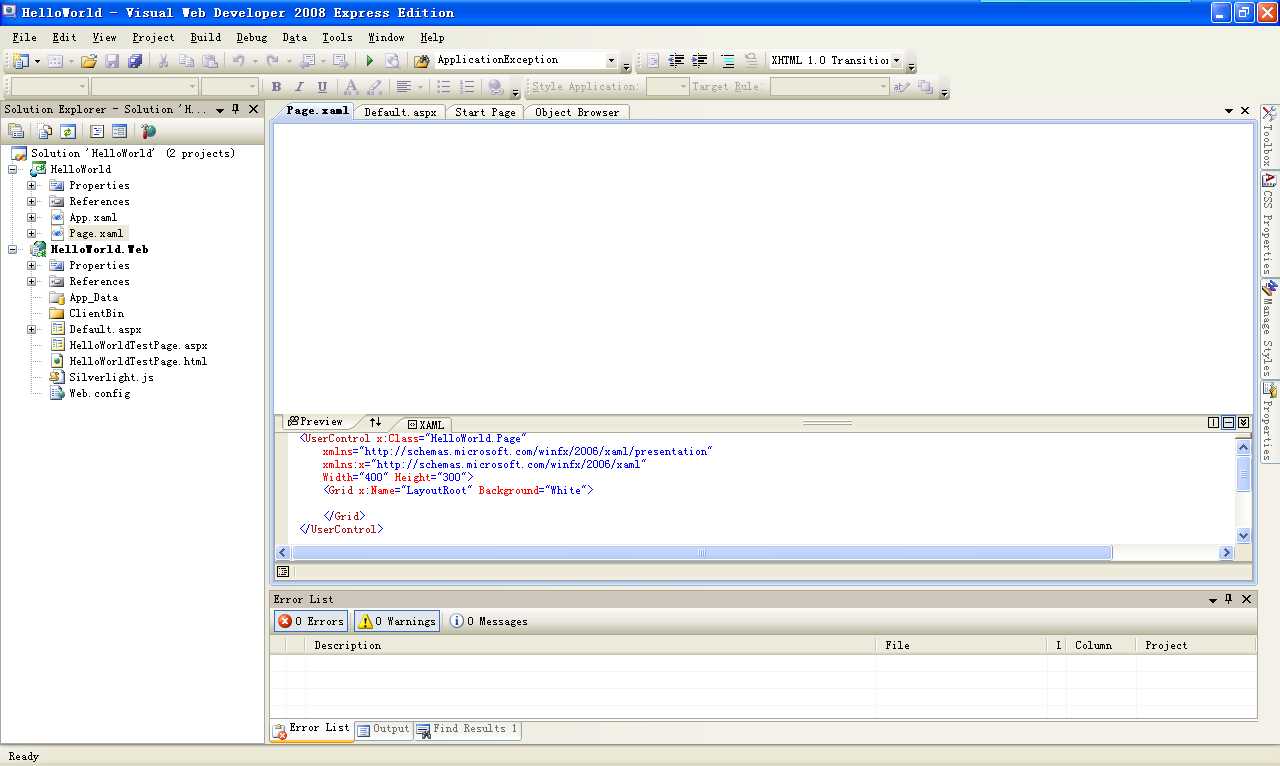Image resolution: width=1280 pixels, height=766 pixels.
Task: Click the Paste clipboard icon
Action: click(x=209, y=61)
